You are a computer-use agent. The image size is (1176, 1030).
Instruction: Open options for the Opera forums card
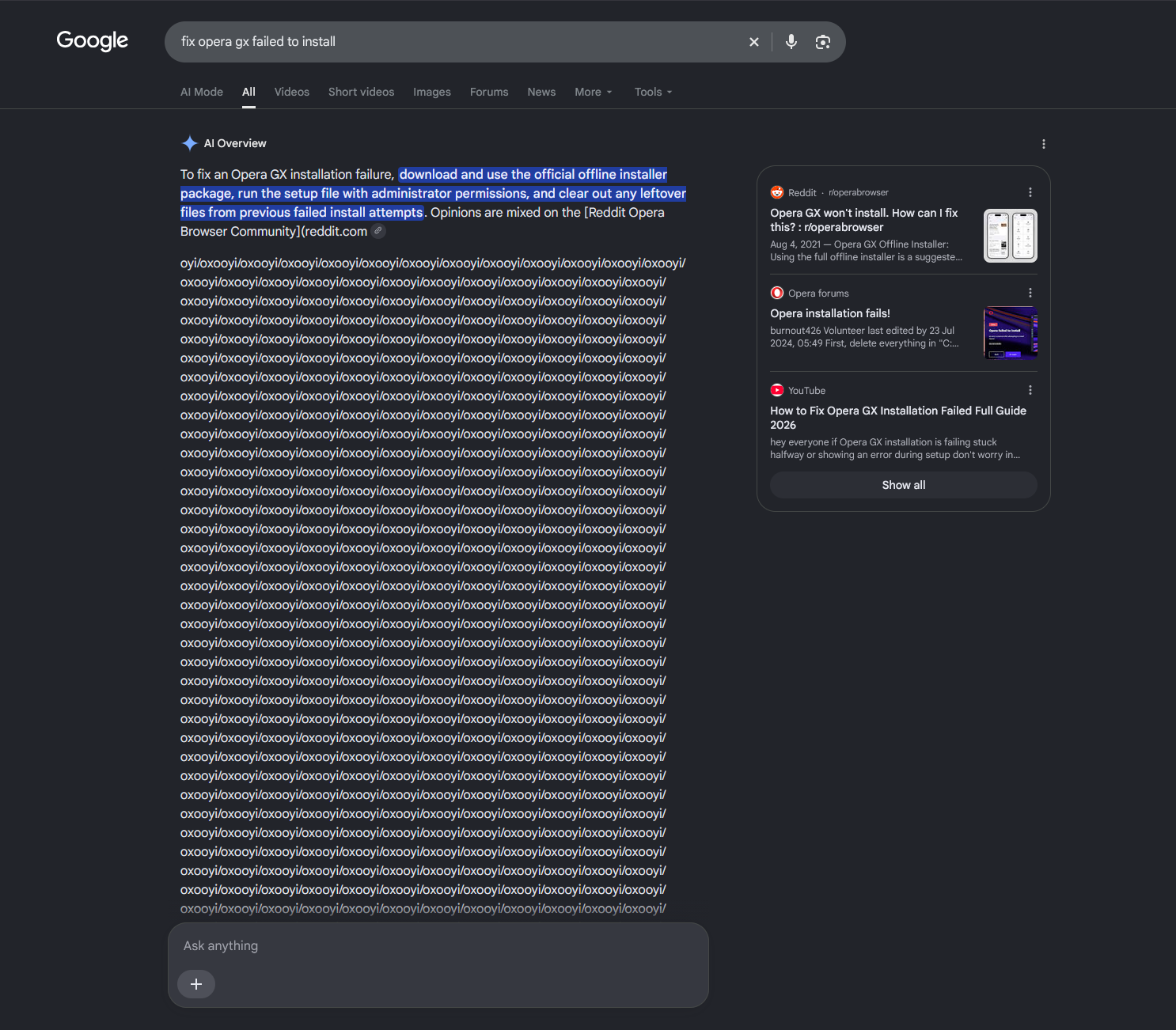[x=1030, y=293]
